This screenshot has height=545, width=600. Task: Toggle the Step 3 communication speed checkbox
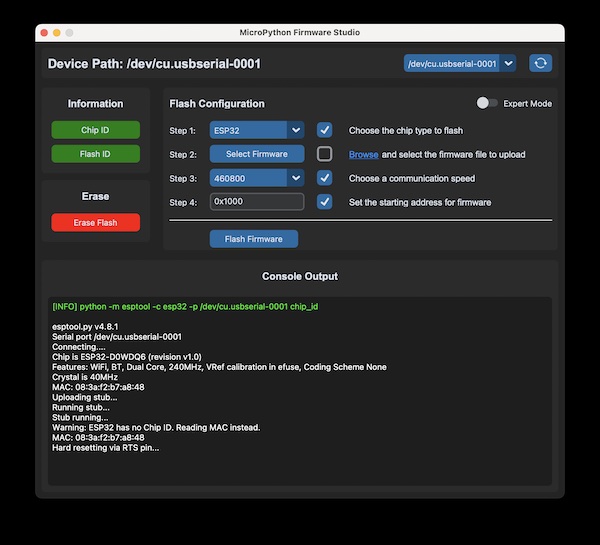point(324,178)
